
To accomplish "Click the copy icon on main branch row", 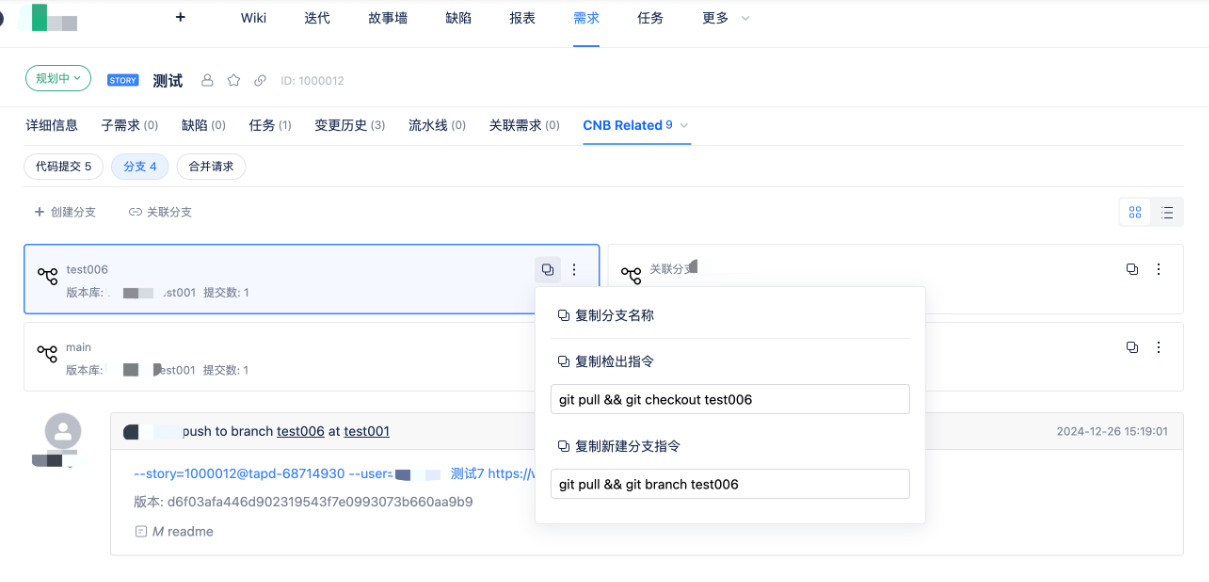I will tap(1132, 347).
